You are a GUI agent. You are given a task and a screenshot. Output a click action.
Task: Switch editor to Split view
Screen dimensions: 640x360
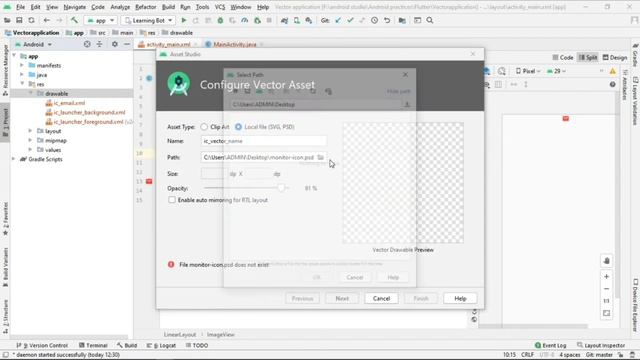(x=588, y=58)
